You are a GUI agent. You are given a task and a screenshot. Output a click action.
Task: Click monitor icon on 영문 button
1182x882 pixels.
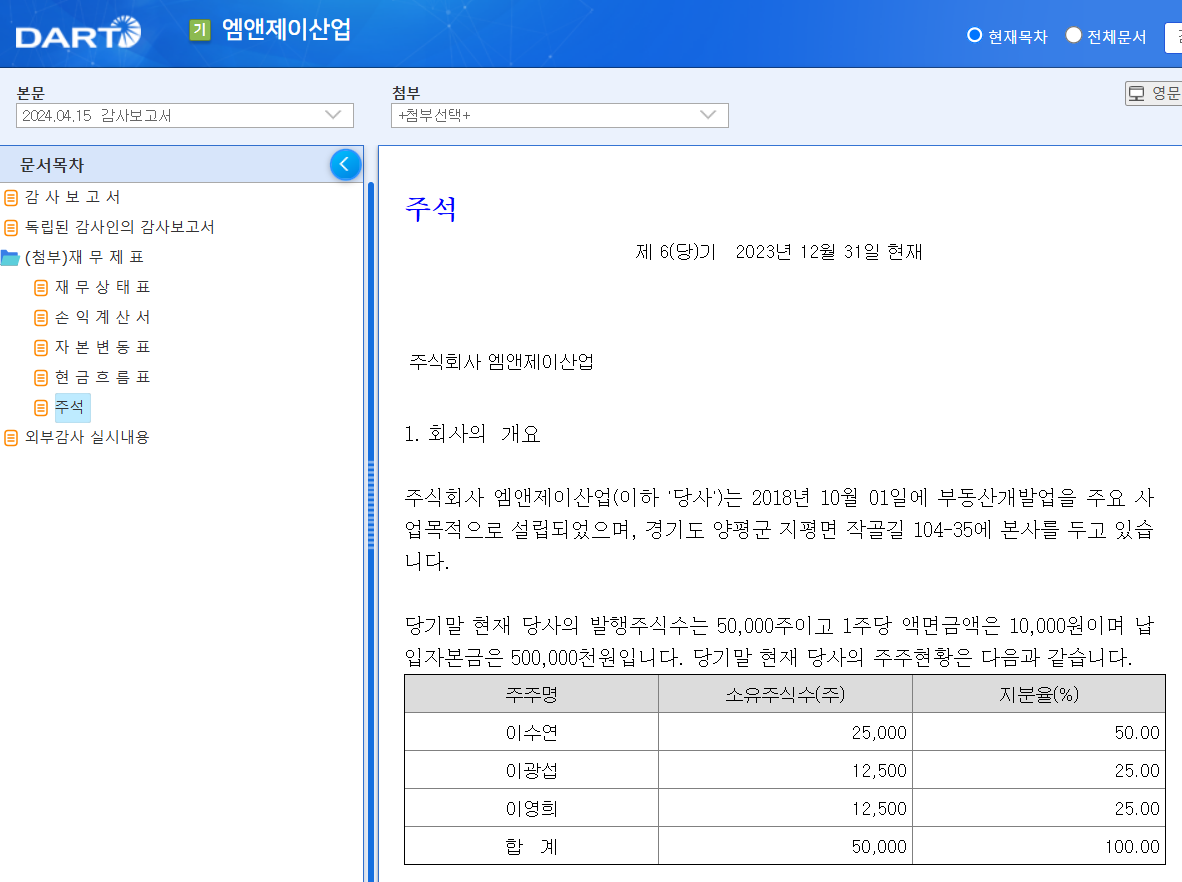1137,93
